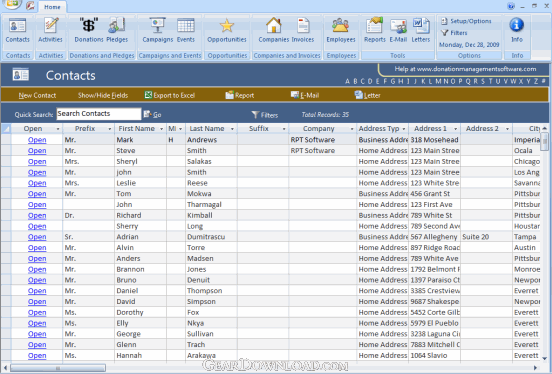Click the vertical scrollbar down arrow
This screenshot has height=374, width=552.
tap(545, 358)
